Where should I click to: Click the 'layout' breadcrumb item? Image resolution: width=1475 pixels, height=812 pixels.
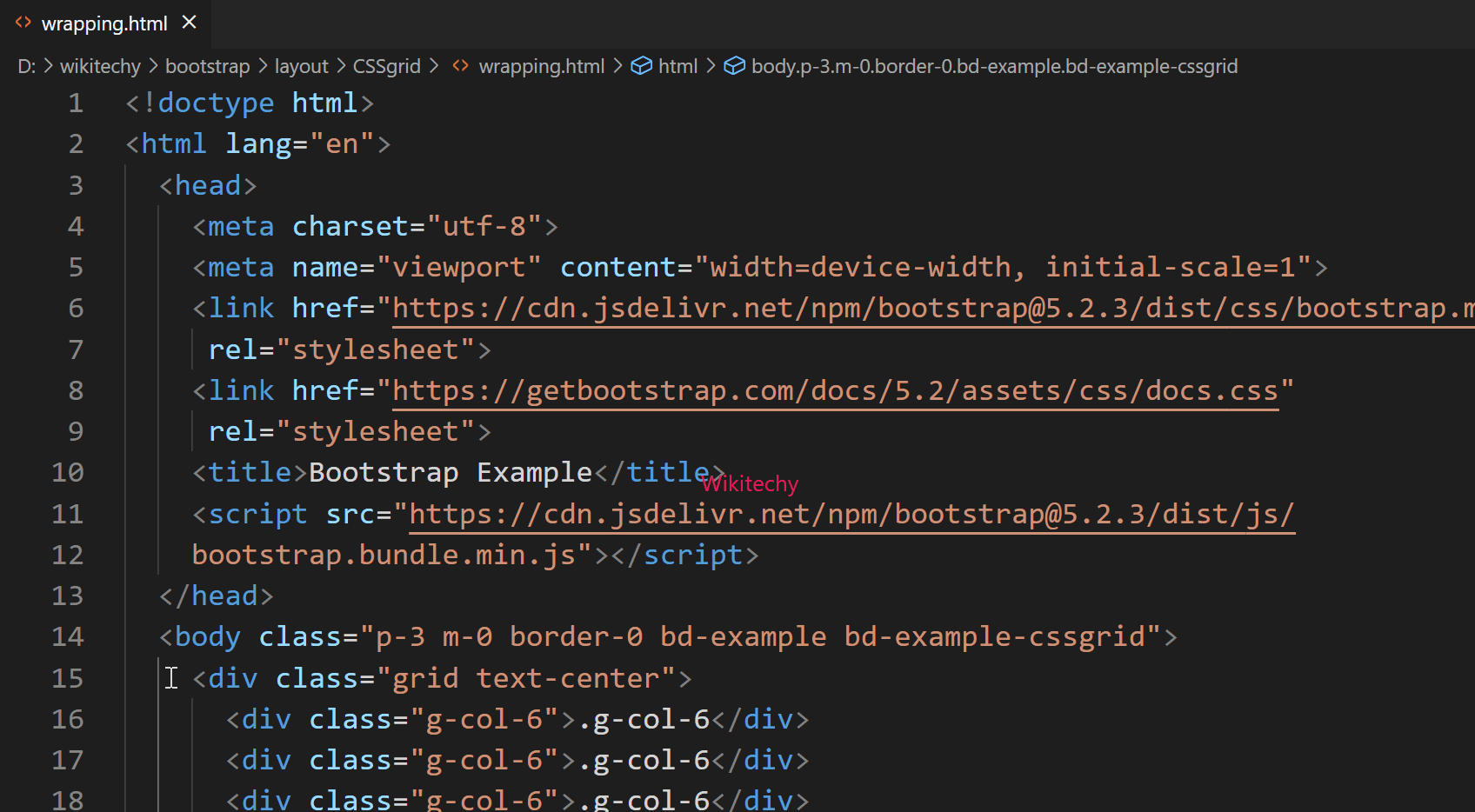point(301,66)
